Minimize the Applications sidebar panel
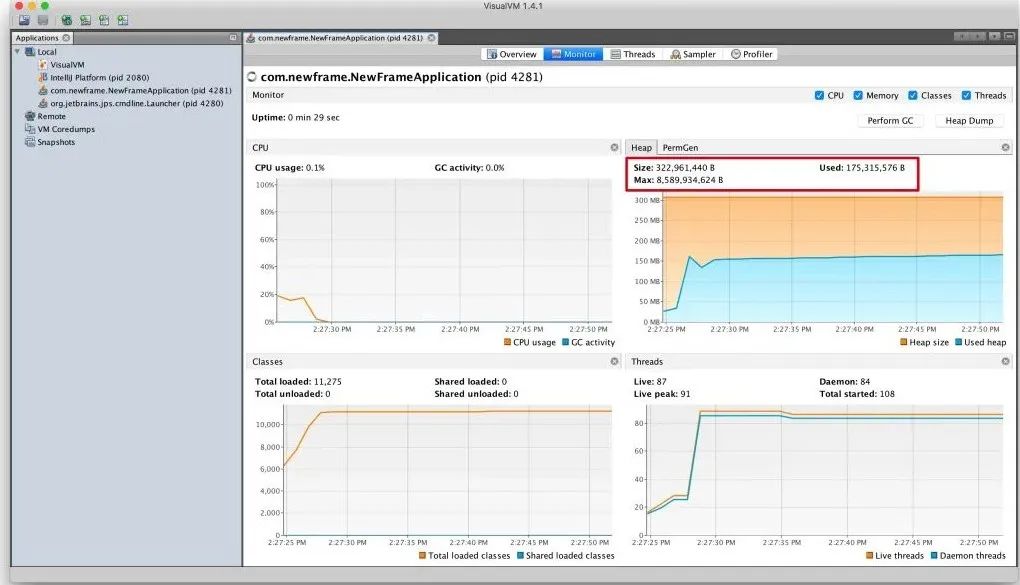 (x=233, y=38)
